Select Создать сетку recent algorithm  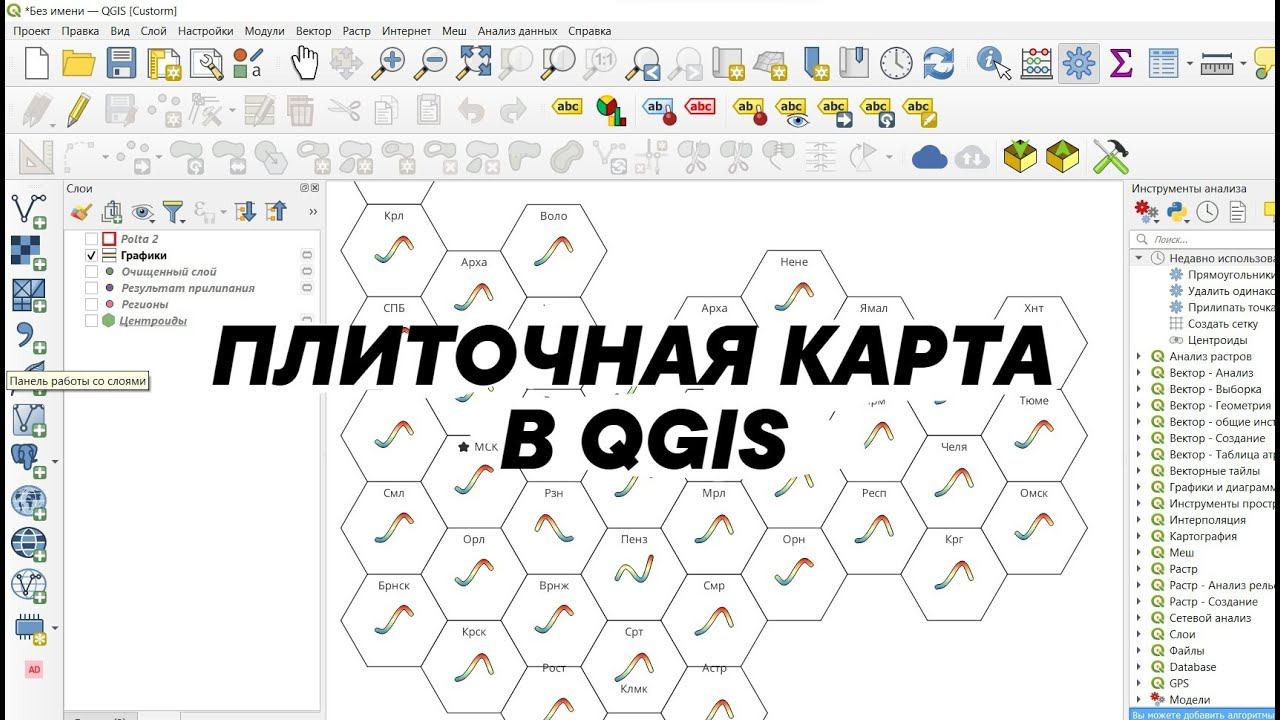pos(1222,324)
